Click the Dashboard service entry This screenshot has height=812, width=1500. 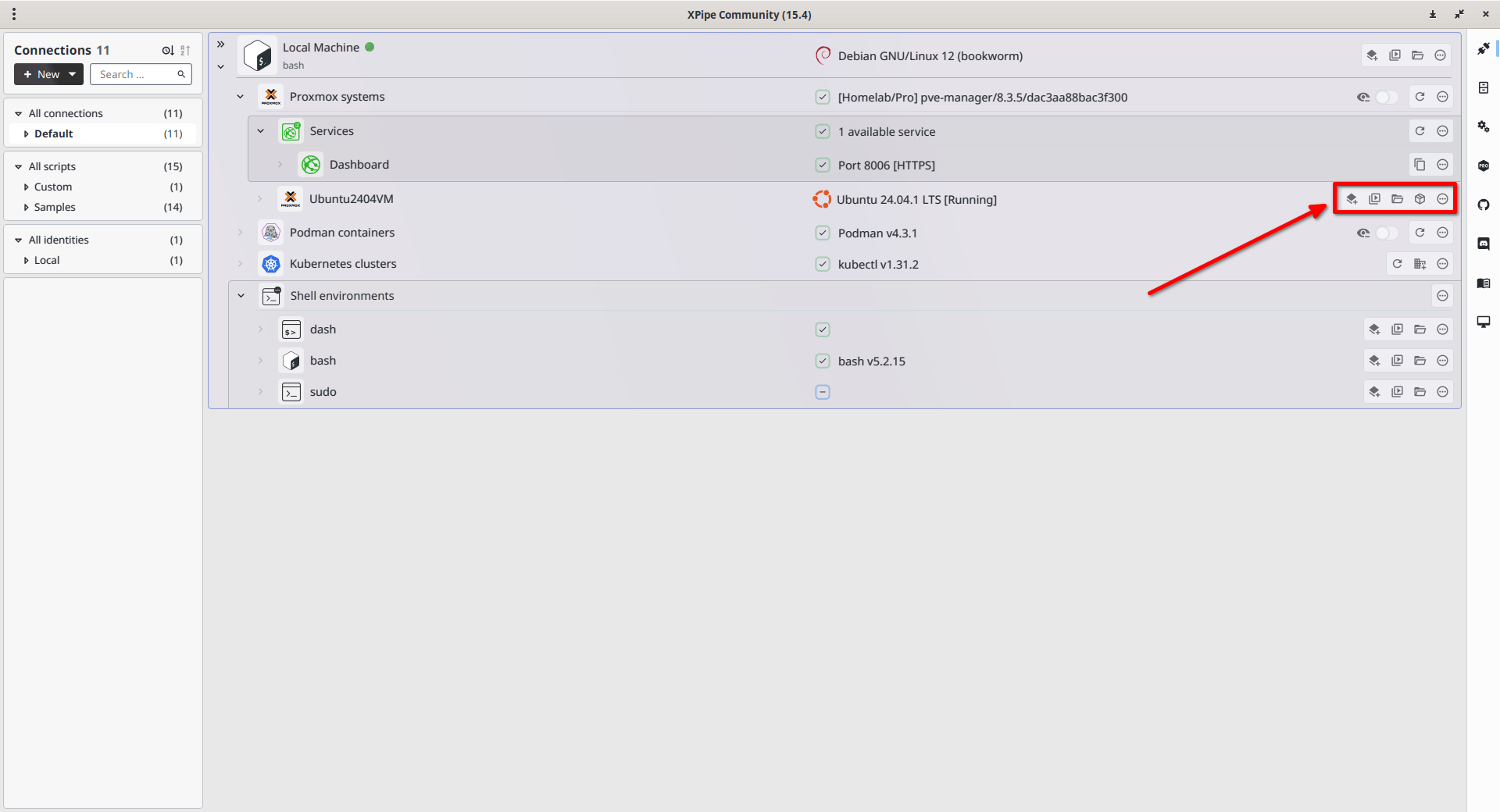point(359,165)
